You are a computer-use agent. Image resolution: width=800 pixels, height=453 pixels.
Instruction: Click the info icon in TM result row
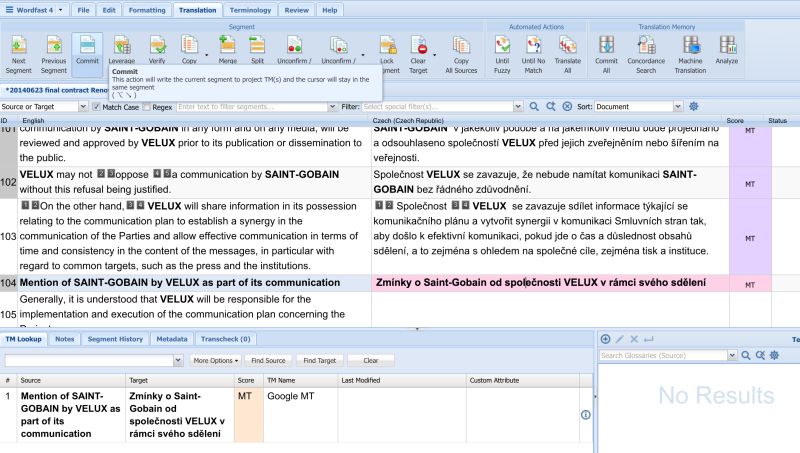click(586, 415)
